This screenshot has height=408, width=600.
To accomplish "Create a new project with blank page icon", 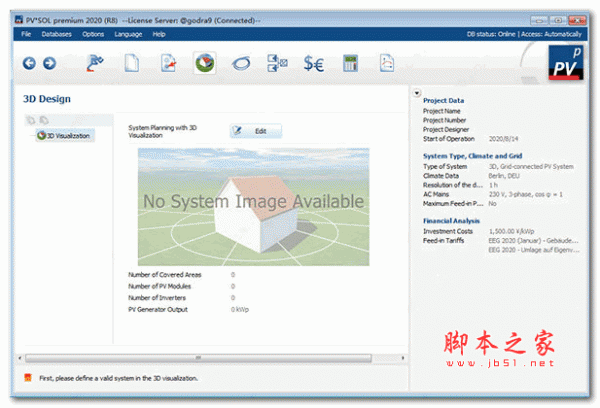I will 132,63.
